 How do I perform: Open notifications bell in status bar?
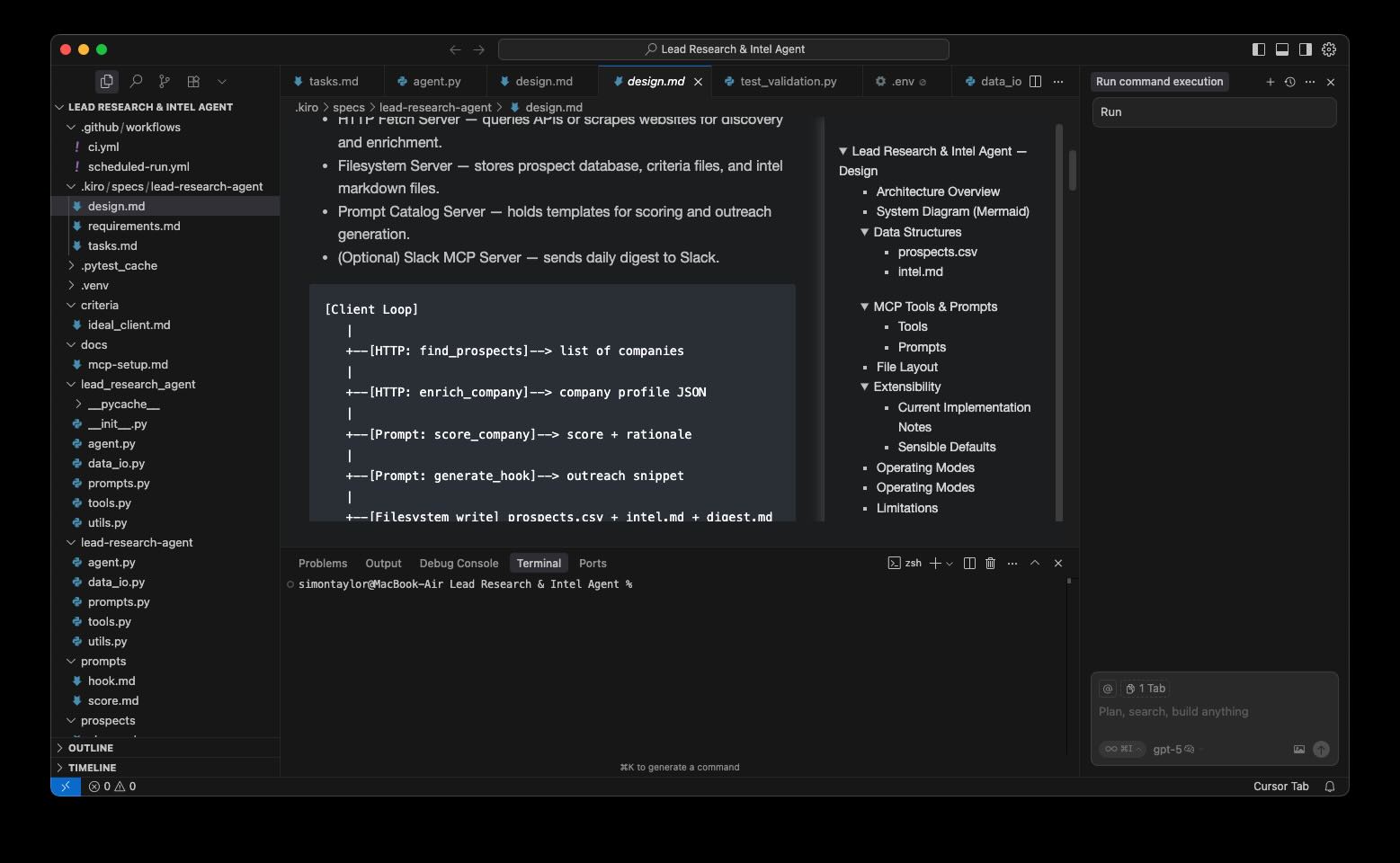pos(1330,787)
